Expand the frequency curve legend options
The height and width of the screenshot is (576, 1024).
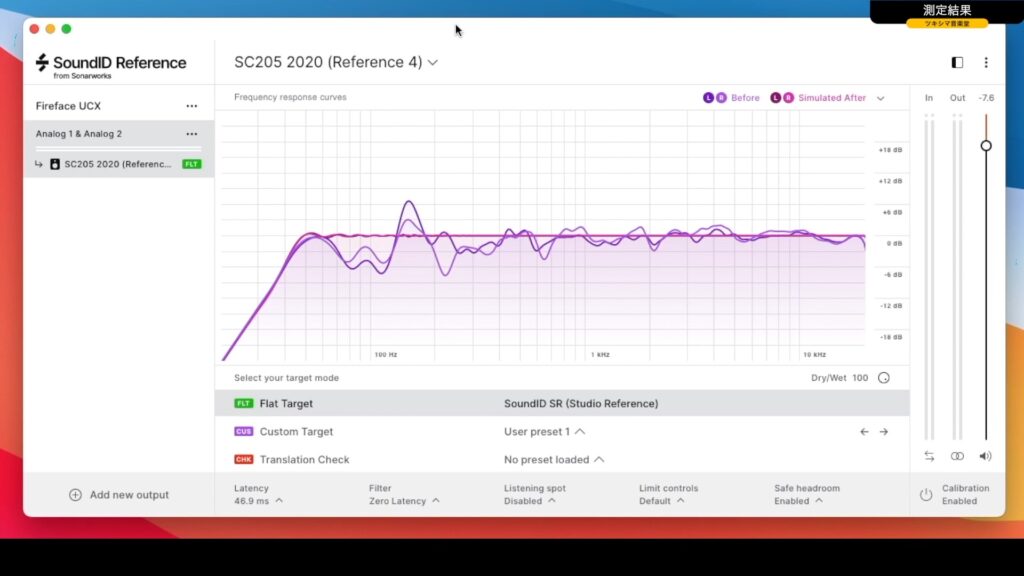point(880,99)
